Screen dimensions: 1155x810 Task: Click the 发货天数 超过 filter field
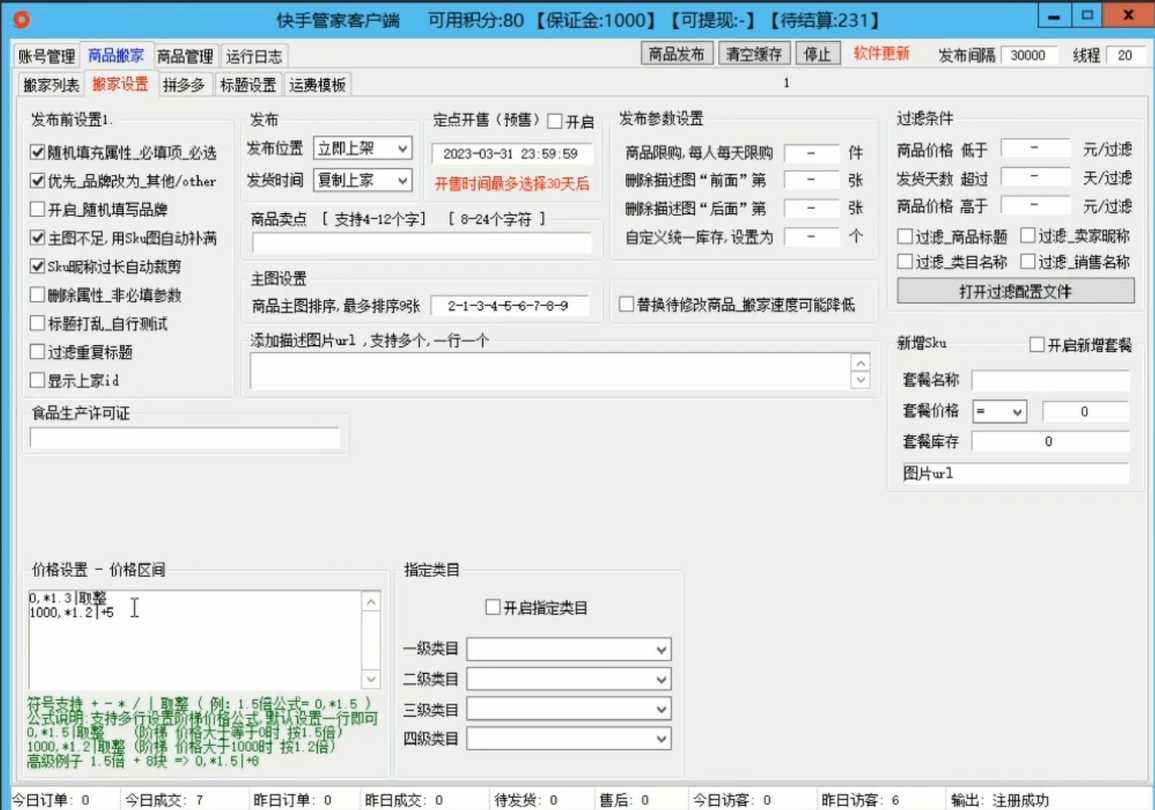(1036, 177)
